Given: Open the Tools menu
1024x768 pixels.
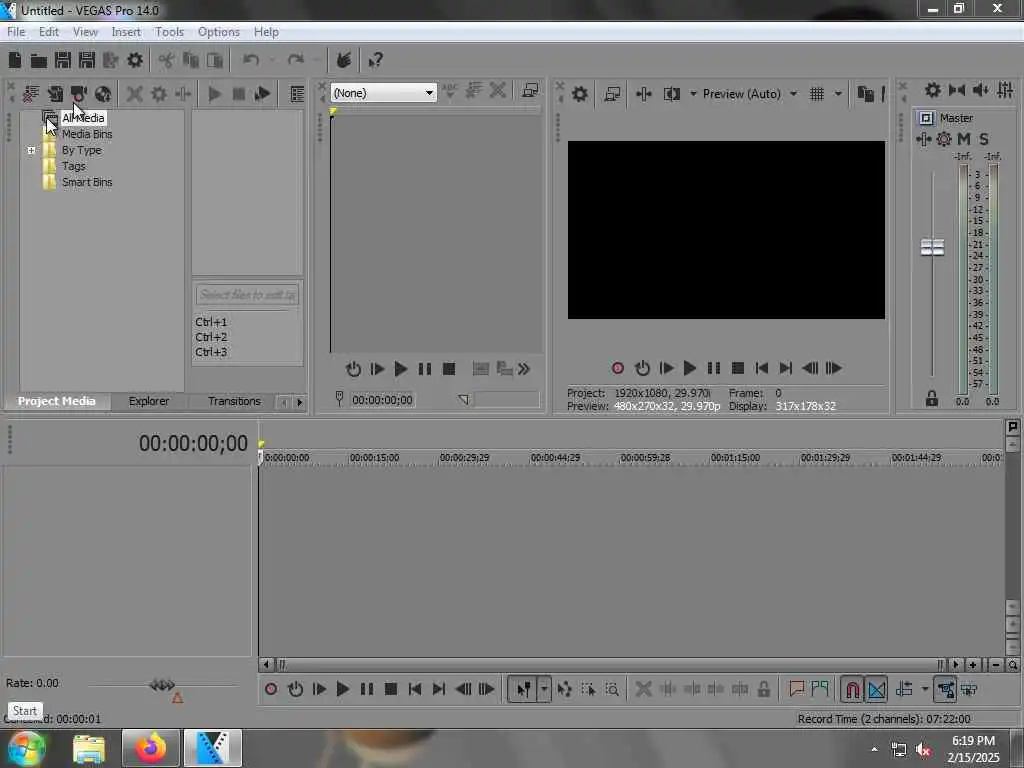Looking at the screenshot, I should [169, 32].
